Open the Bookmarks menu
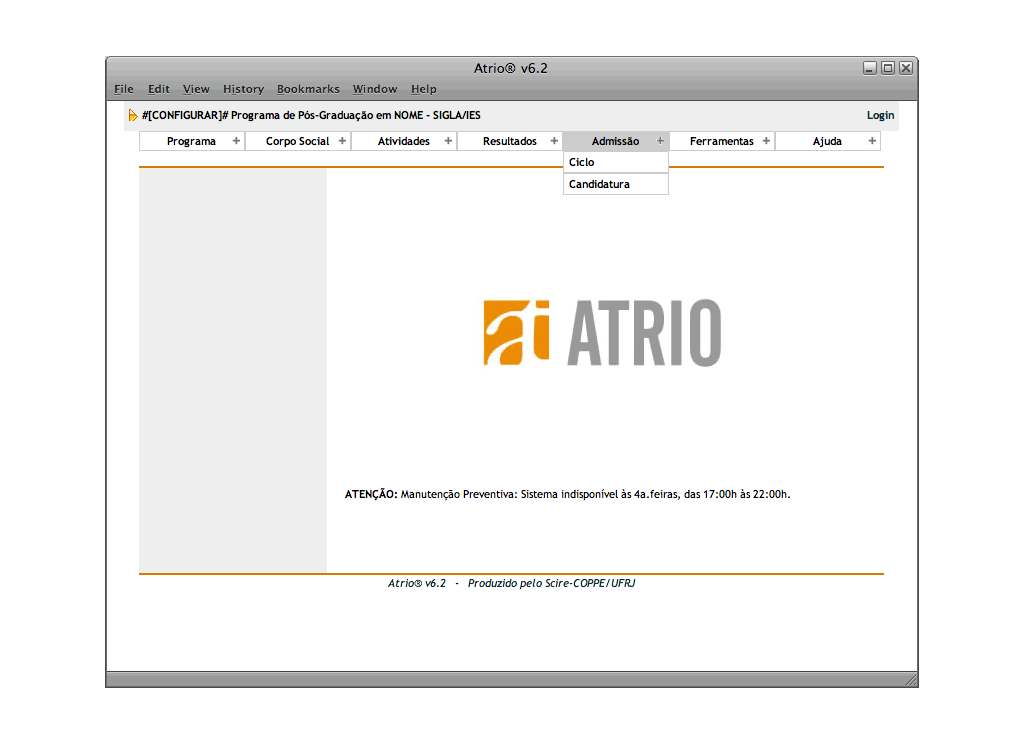Screen dimensions: 1024x744 (308, 89)
